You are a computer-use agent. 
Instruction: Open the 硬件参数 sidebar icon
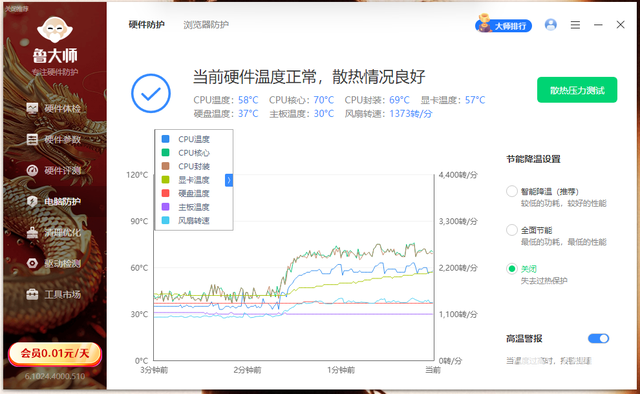click(32, 140)
